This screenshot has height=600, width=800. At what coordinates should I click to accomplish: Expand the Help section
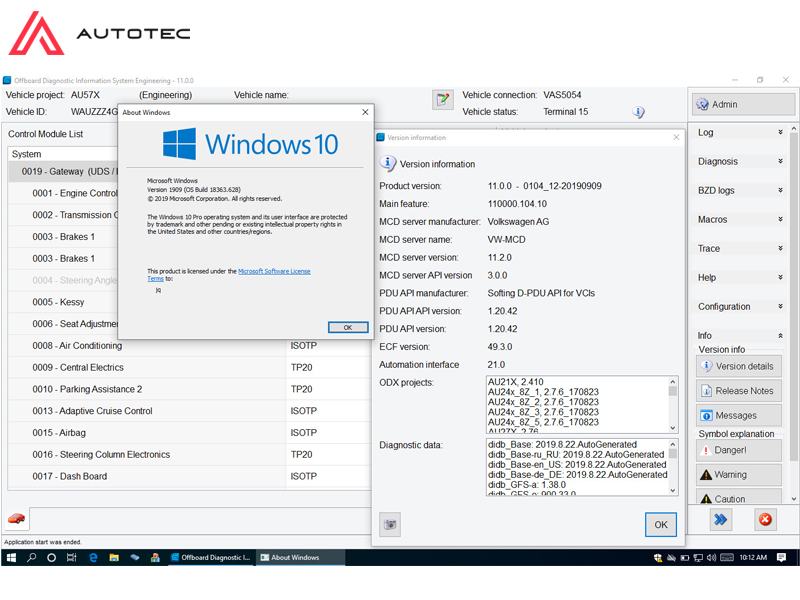pos(740,278)
